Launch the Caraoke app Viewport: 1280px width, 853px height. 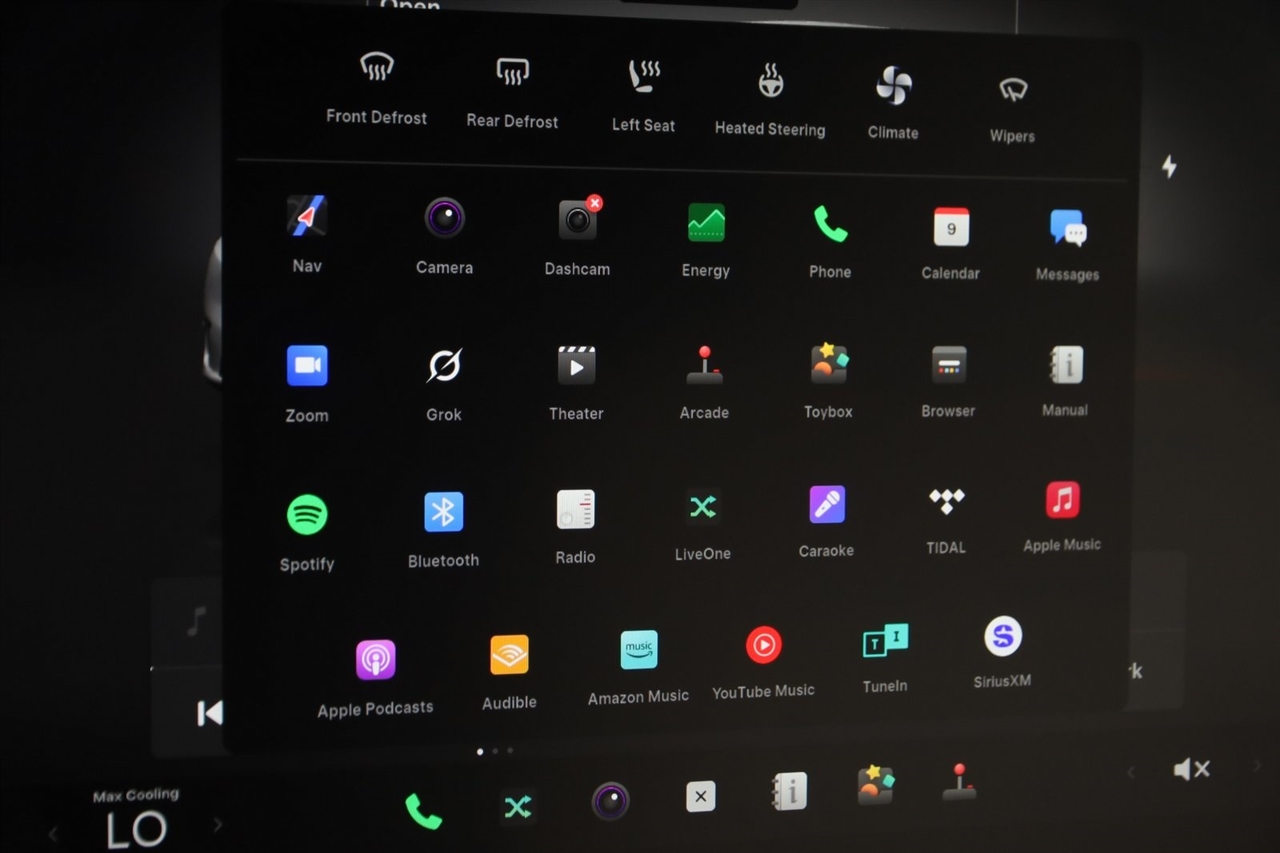pyautogui.click(x=827, y=505)
